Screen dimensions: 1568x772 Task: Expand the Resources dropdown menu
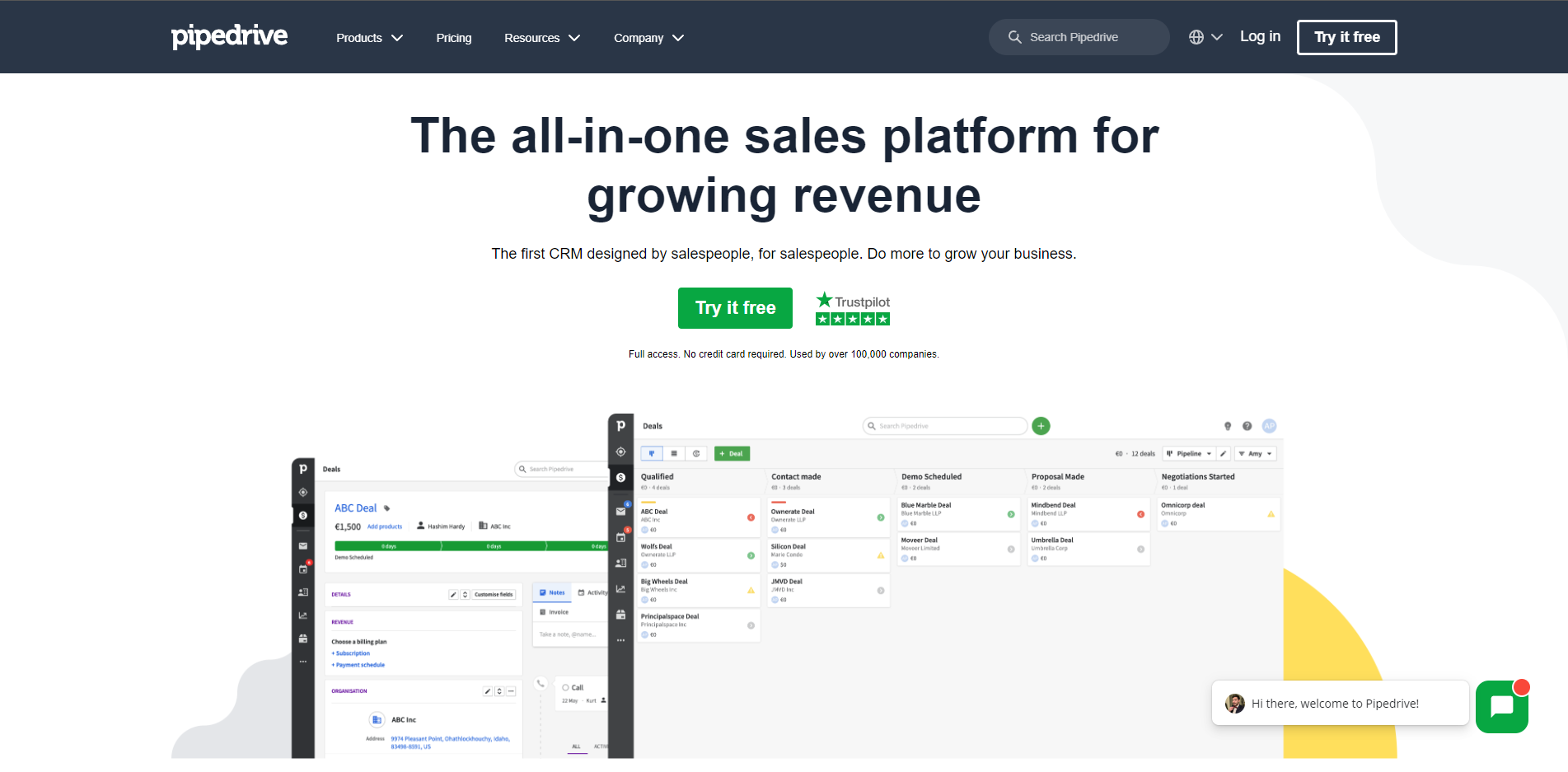pos(541,38)
